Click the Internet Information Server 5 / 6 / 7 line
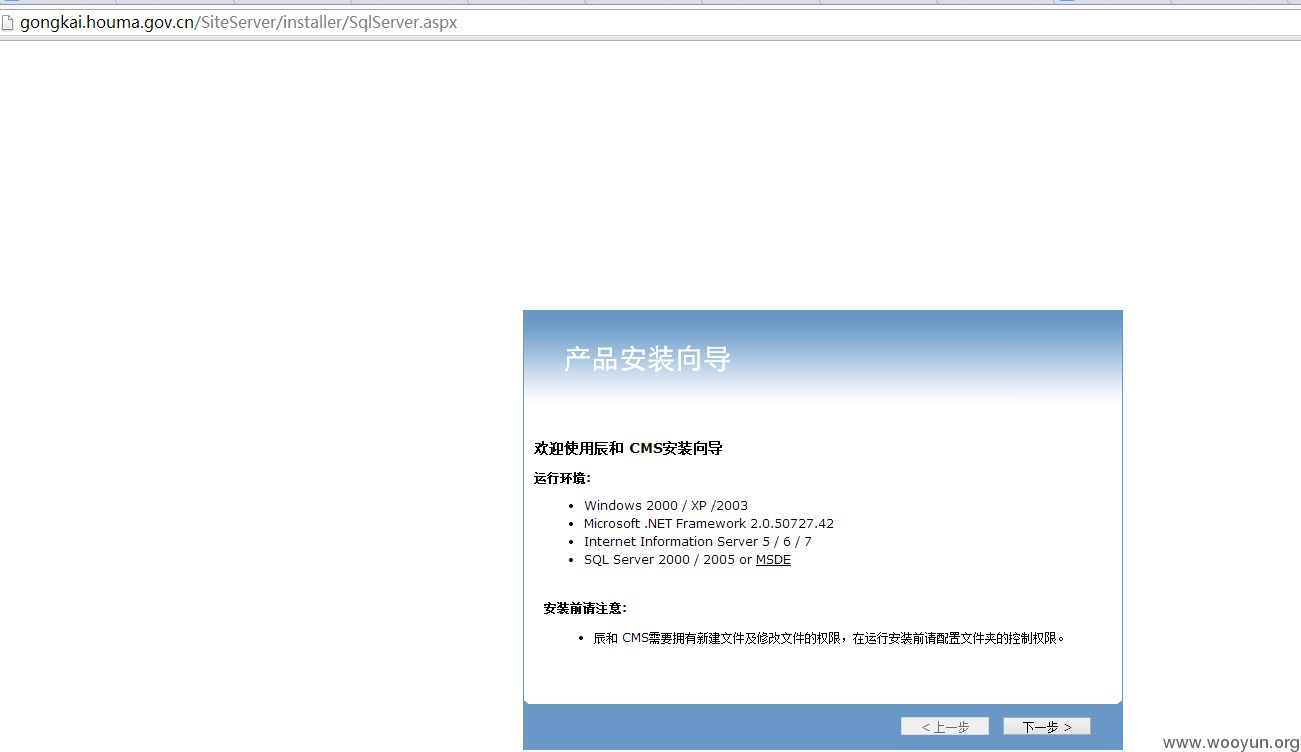1301x752 pixels. coord(698,542)
